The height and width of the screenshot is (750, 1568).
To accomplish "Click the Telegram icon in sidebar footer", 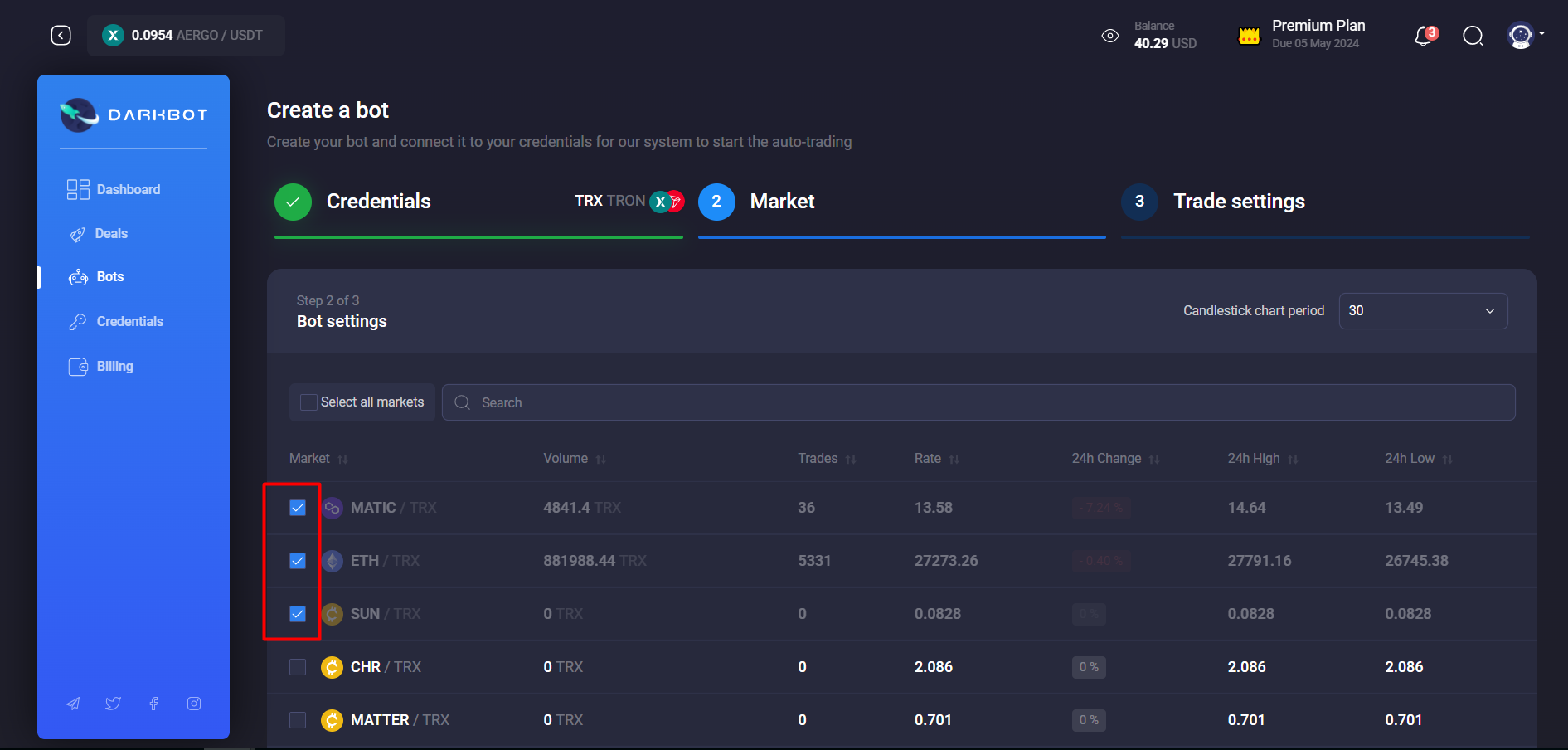I will pos(73,703).
